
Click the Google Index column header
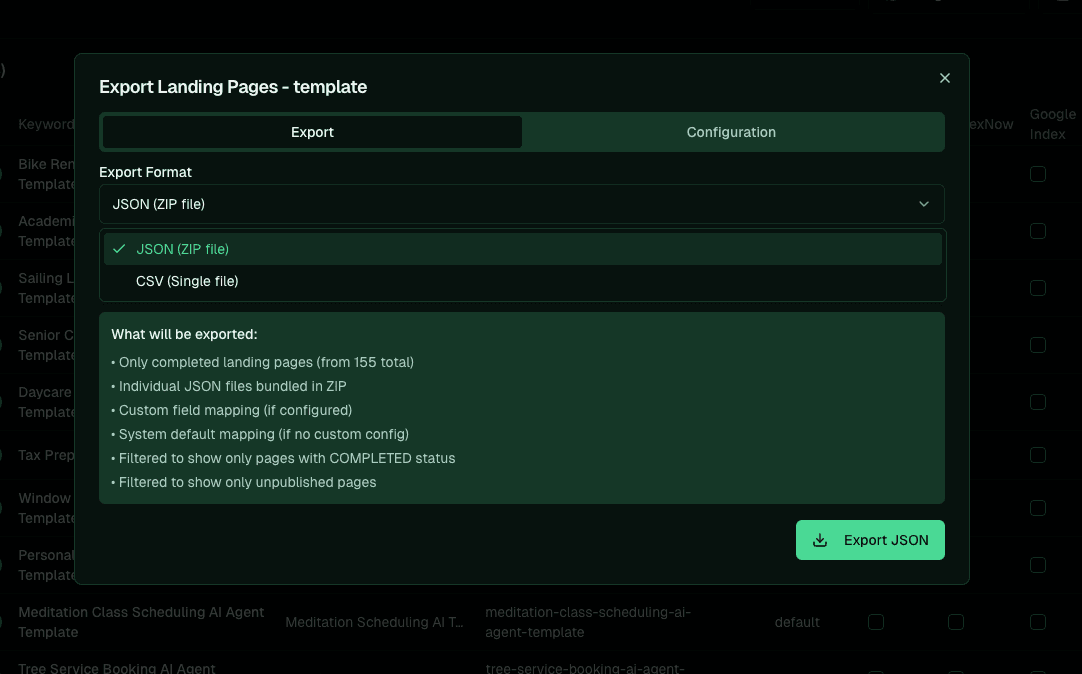(1052, 124)
